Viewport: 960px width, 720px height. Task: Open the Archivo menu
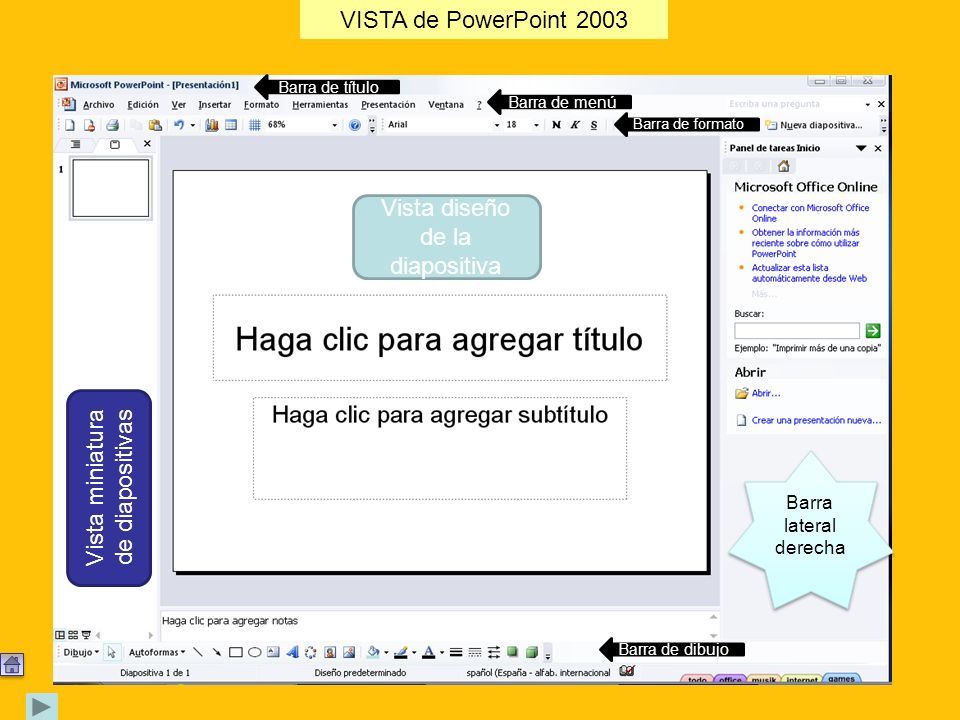[99, 105]
